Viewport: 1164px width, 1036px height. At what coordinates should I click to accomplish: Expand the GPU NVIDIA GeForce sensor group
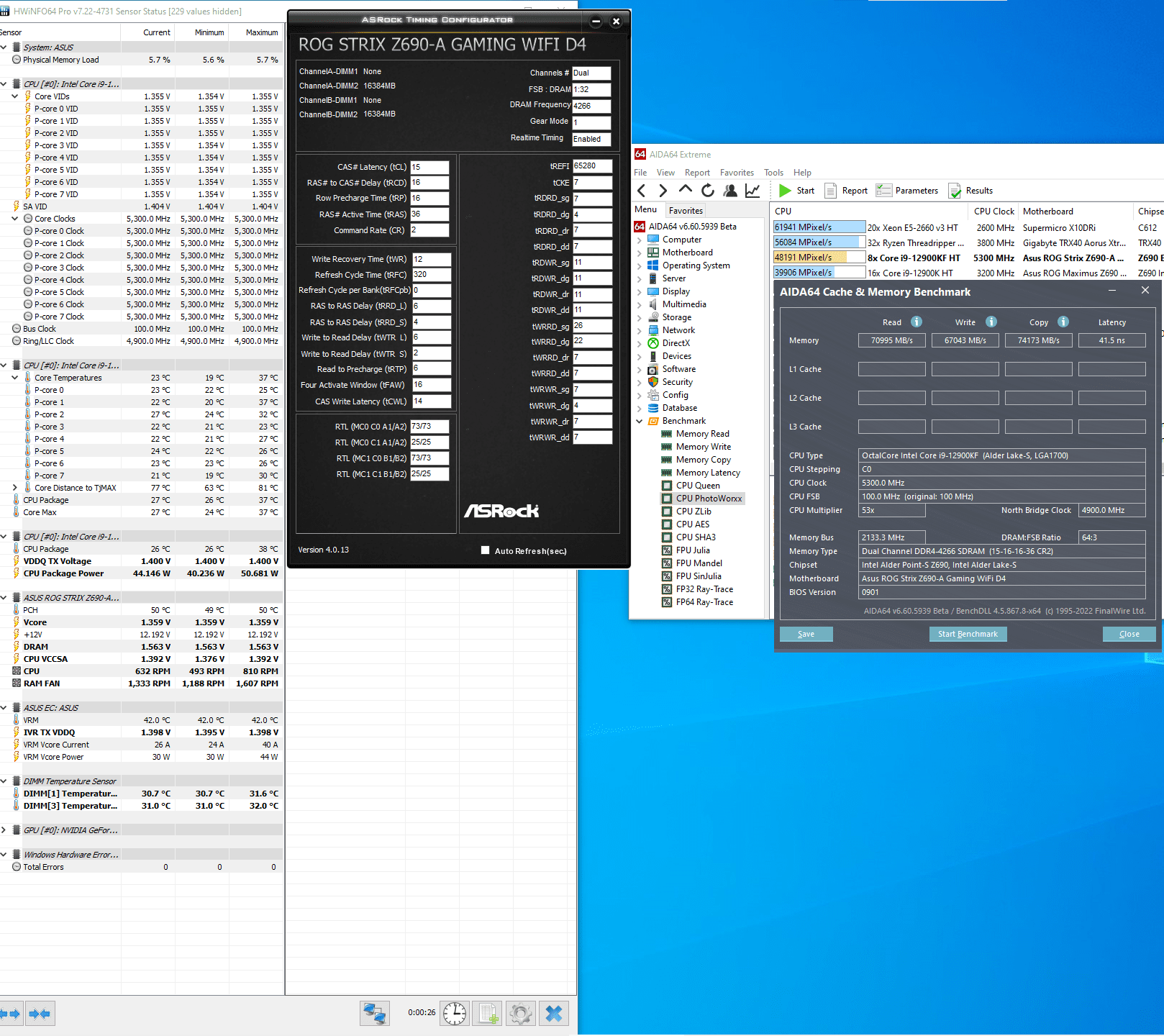pos(4,830)
